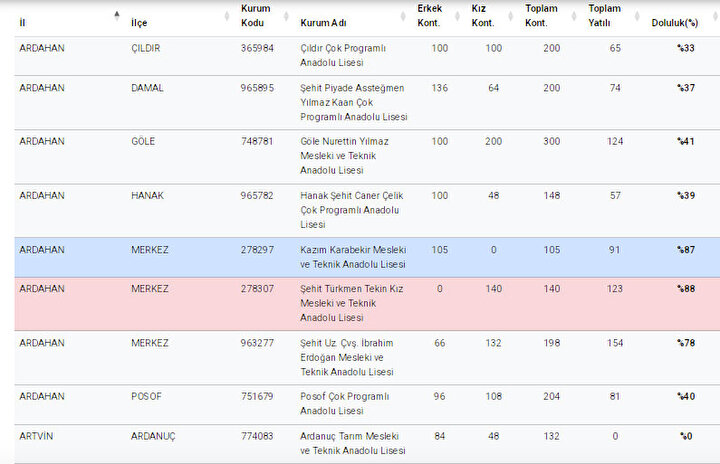
Task: Sort by Toplam Kont. column icon
Action: tap(574, 16)
